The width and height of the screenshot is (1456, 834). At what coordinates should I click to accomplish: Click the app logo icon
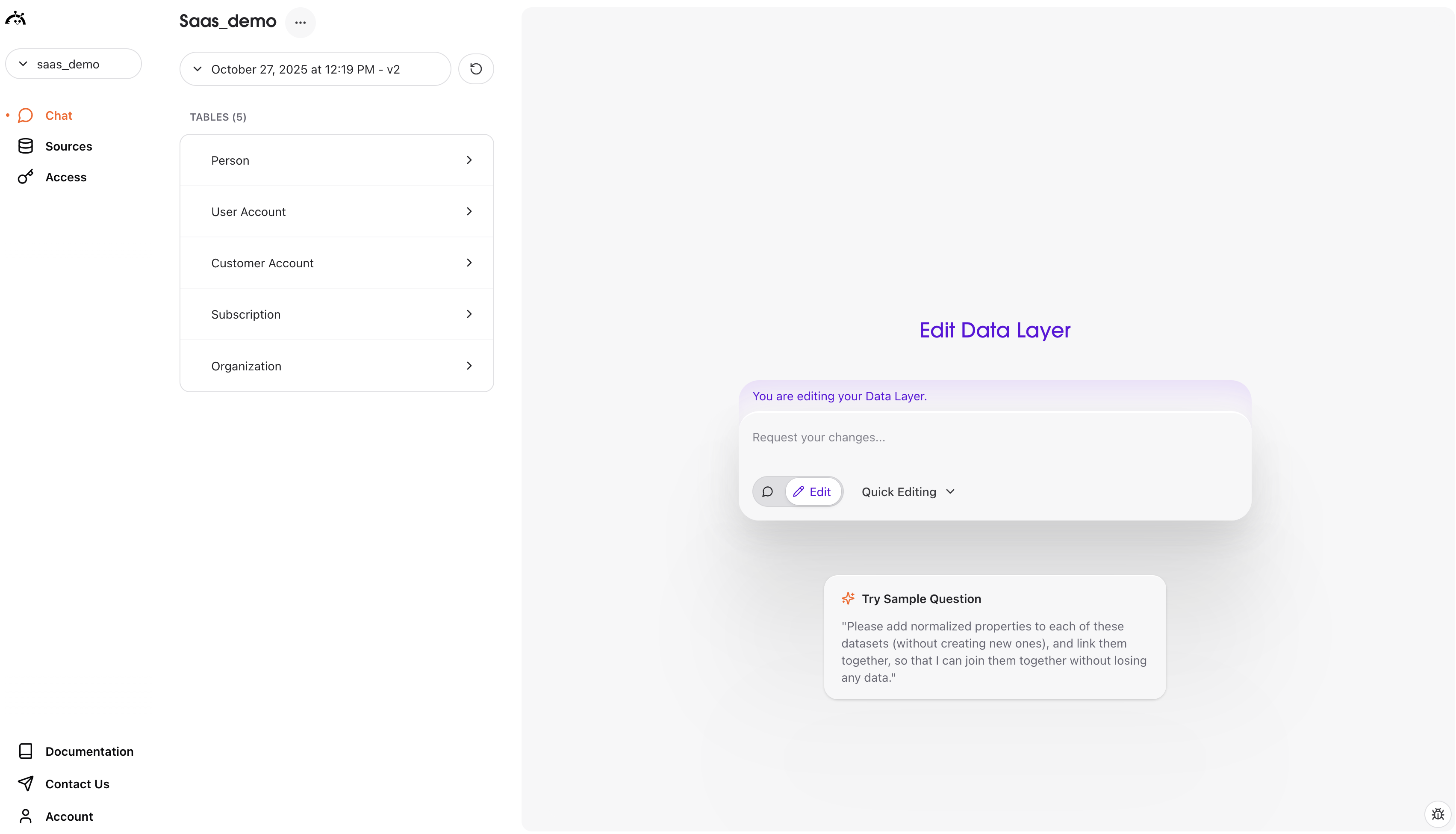click(x=15, y=19)
